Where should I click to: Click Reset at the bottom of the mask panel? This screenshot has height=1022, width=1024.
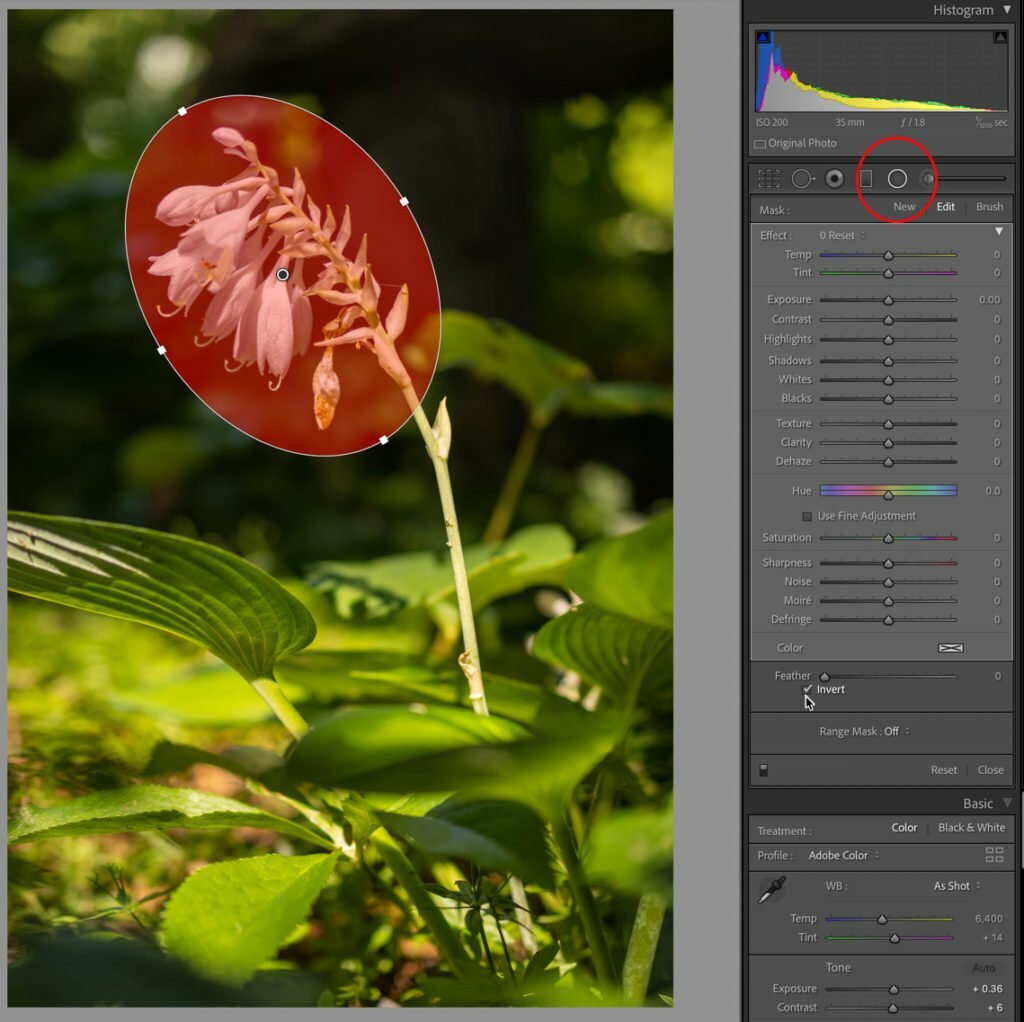coord(944,770)
